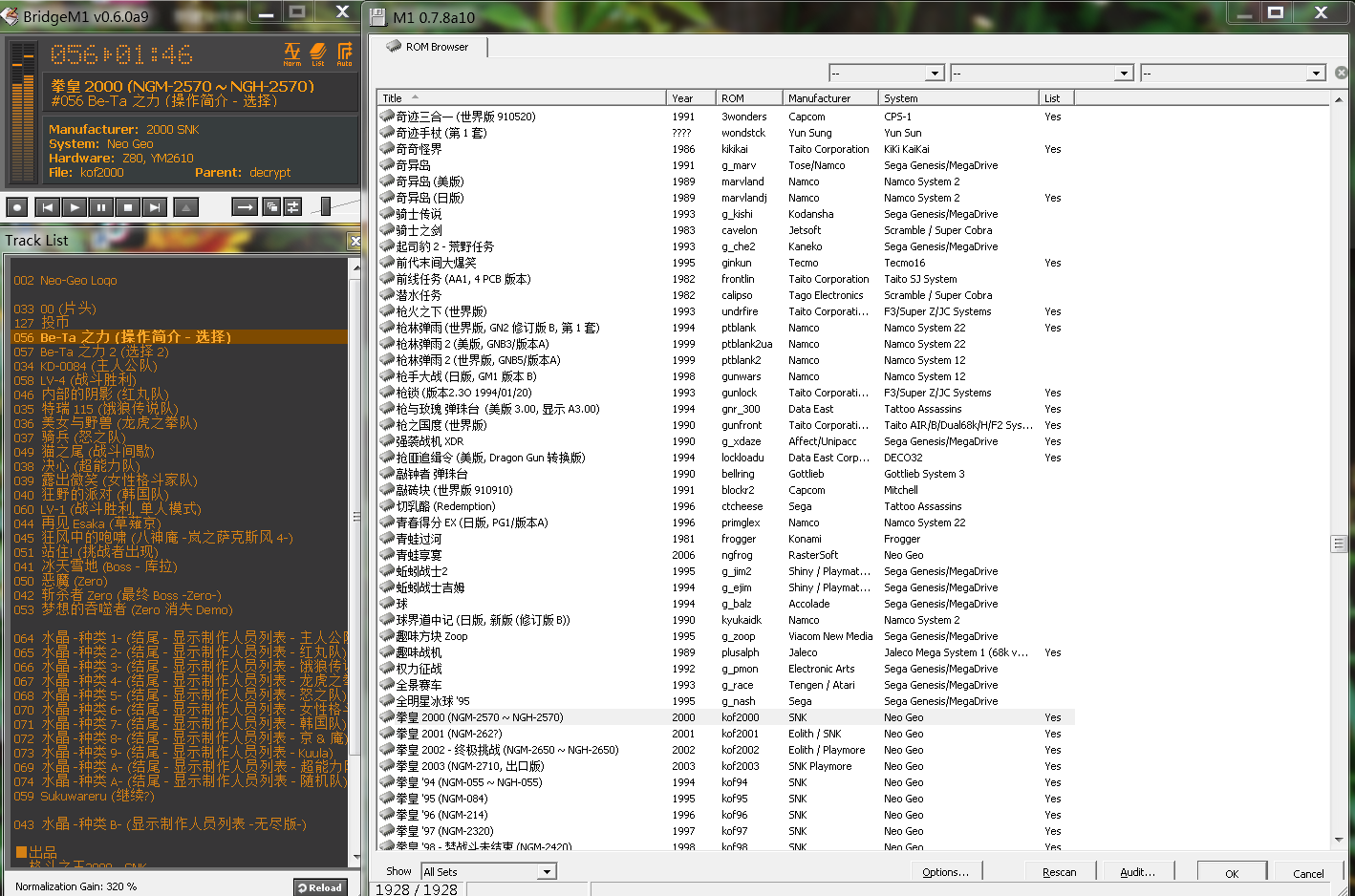Click chip icon of the kof94 row
Screen dimensions: 1355x896
point(387,781)
